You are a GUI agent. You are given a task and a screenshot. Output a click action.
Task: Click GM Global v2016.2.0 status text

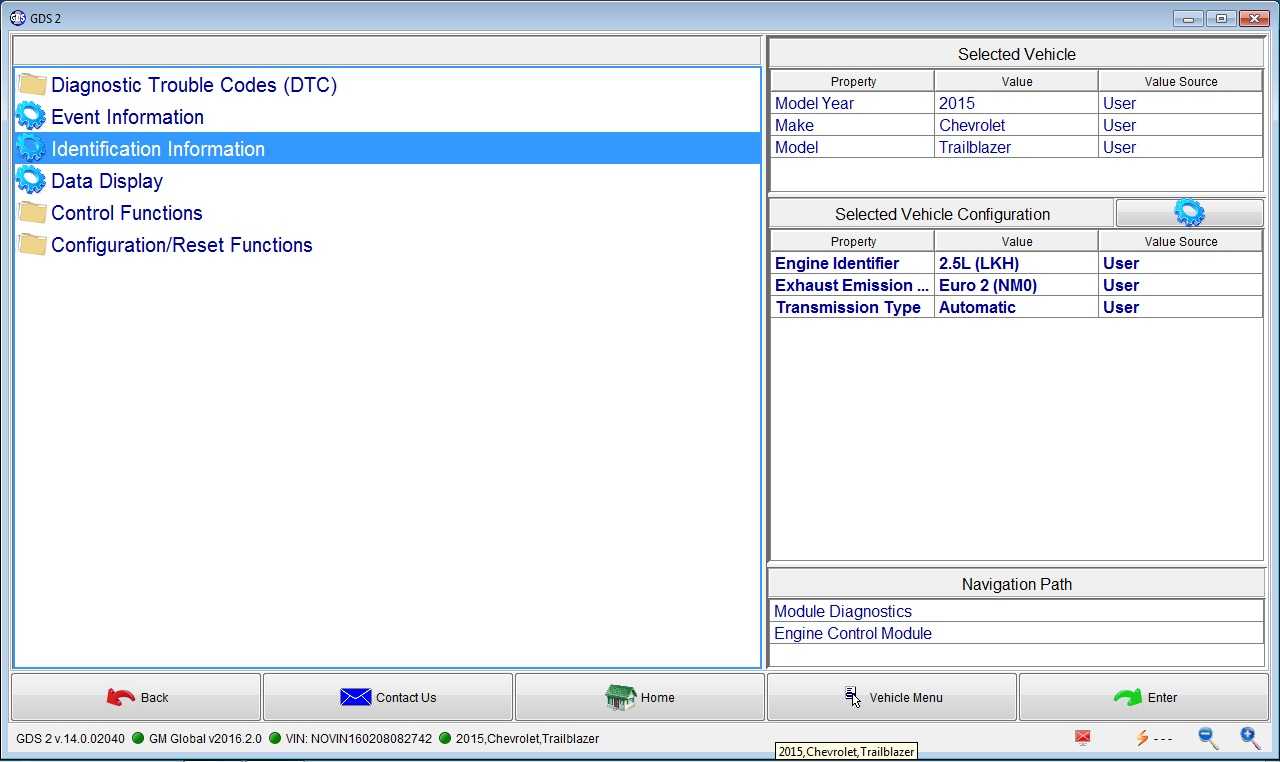point(205,739)
